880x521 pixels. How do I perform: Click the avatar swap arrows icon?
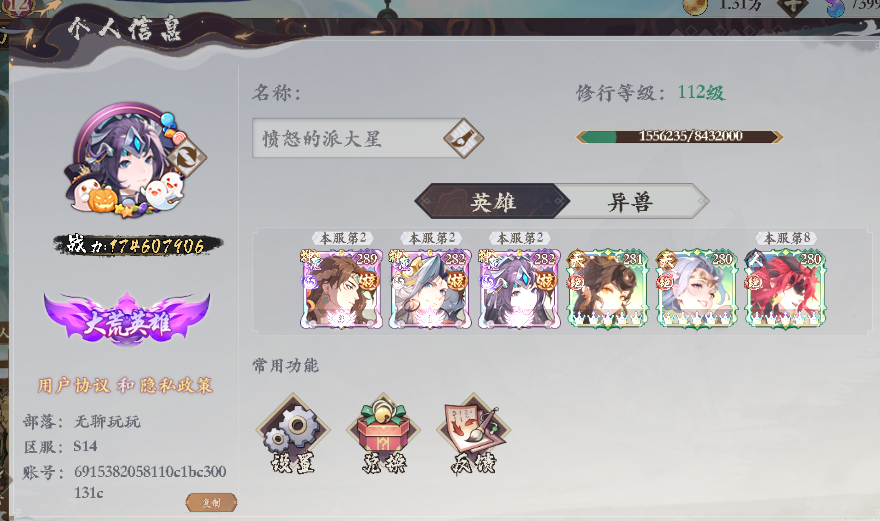coord(186,157)
